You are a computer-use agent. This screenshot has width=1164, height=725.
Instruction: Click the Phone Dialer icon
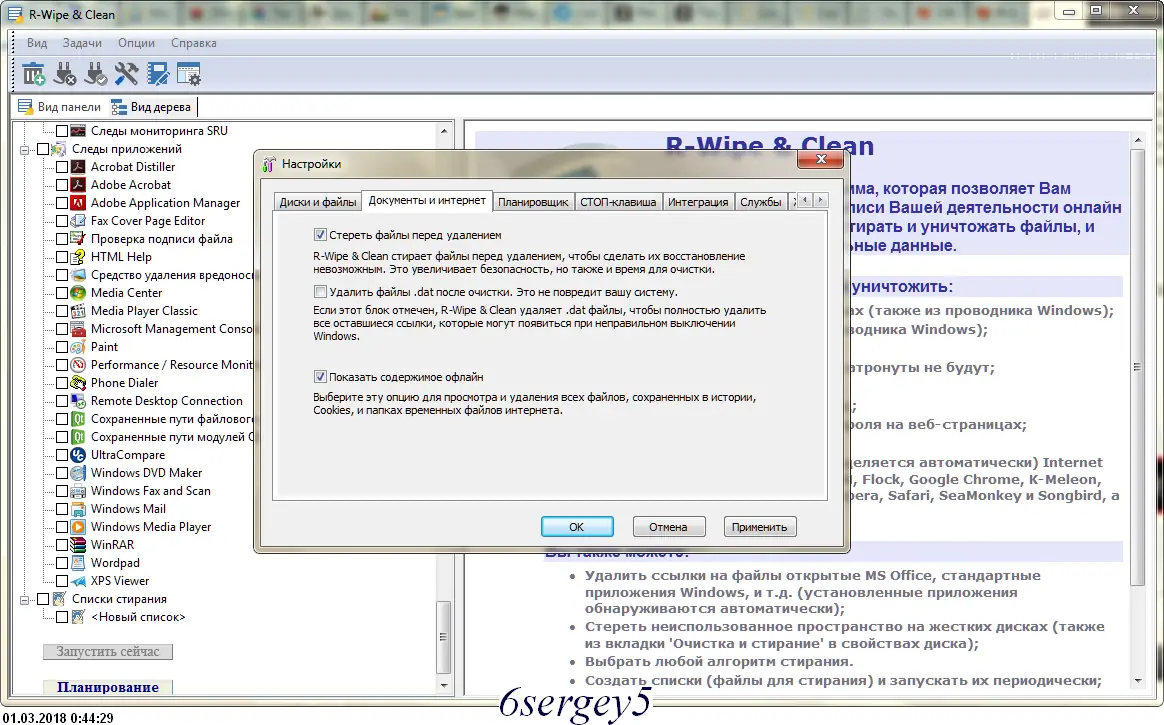pyautogui.click(x=78, y=383)
